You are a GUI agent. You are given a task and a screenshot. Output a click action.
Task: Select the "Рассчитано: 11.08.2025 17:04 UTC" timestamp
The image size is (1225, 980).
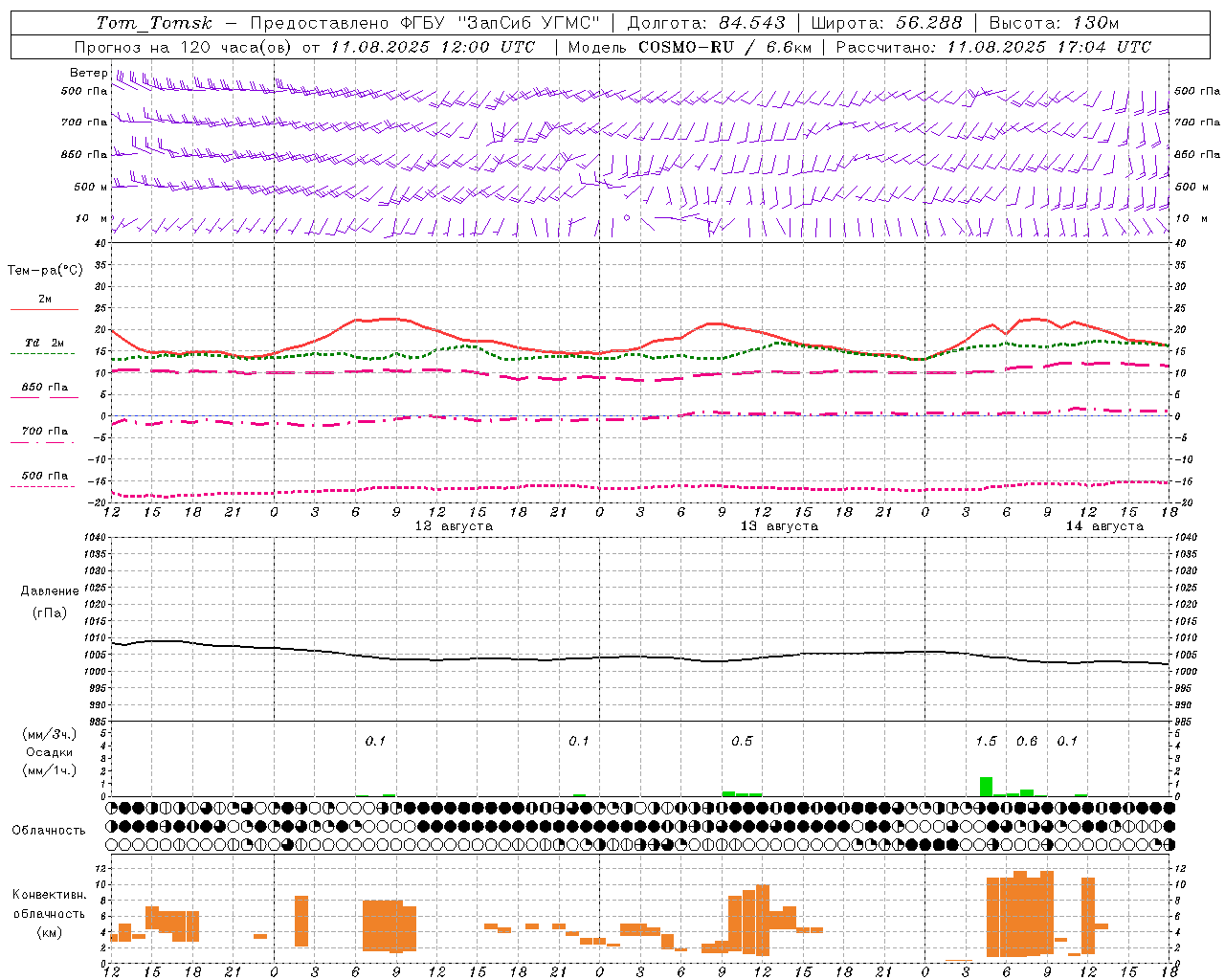[993, 47]
